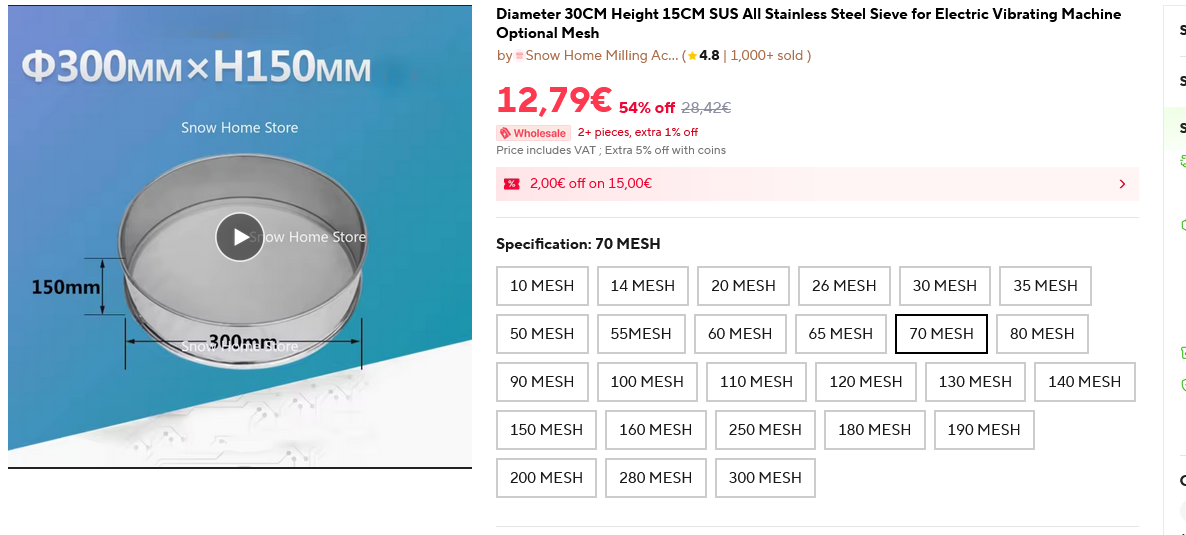Click the 70 MESH selected option
The height and width of the screenshot is (535, 1186).
click(941, 334)
